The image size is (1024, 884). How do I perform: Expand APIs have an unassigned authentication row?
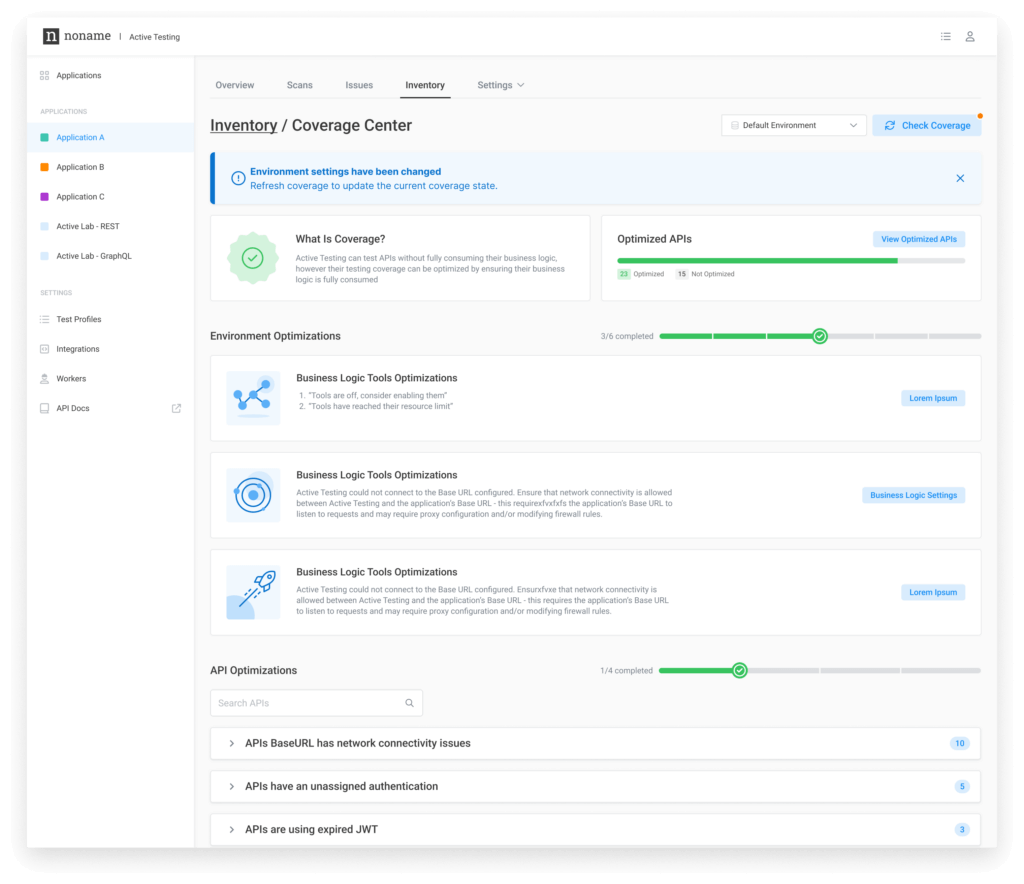click(232, 786)
